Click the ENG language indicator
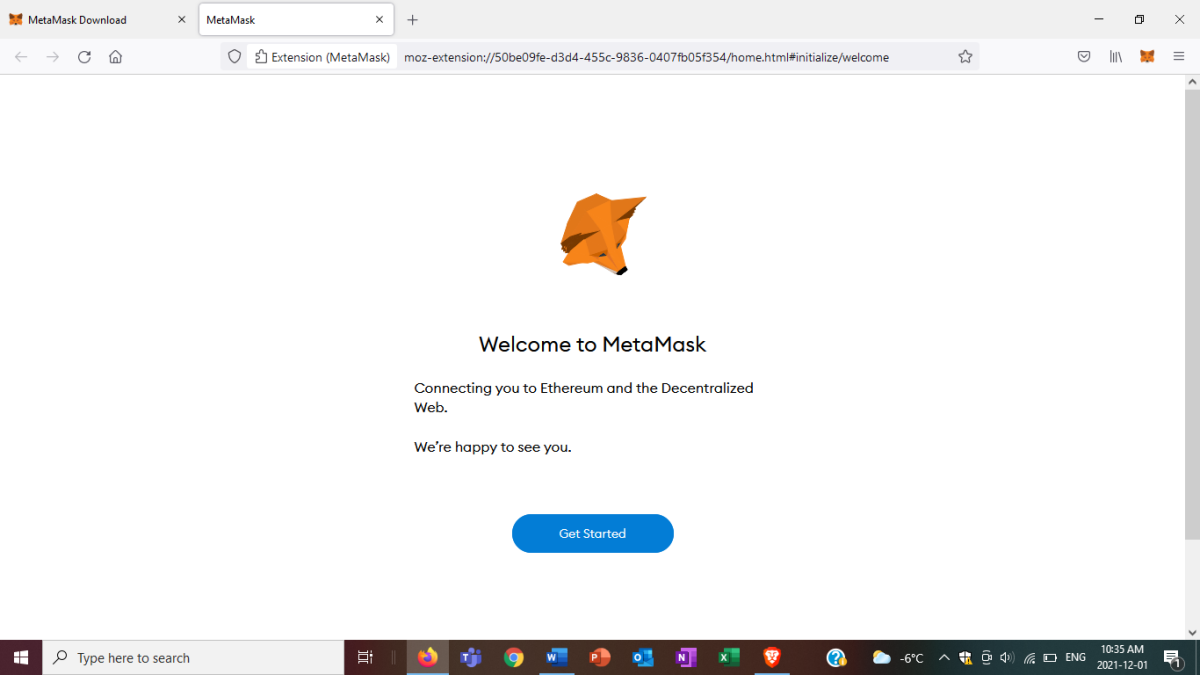 pos(1076,658)
